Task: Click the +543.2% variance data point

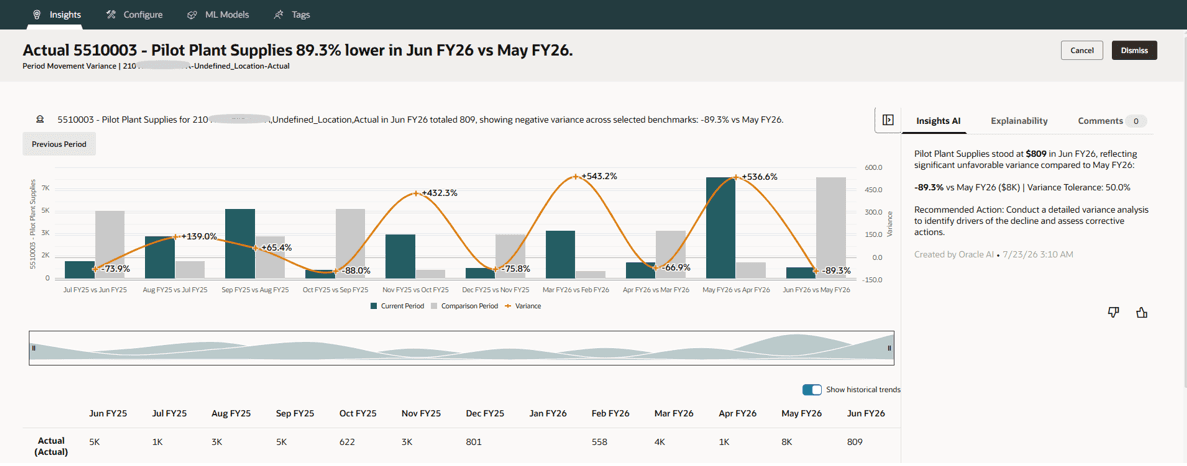Action: click(x=575, y=176)
